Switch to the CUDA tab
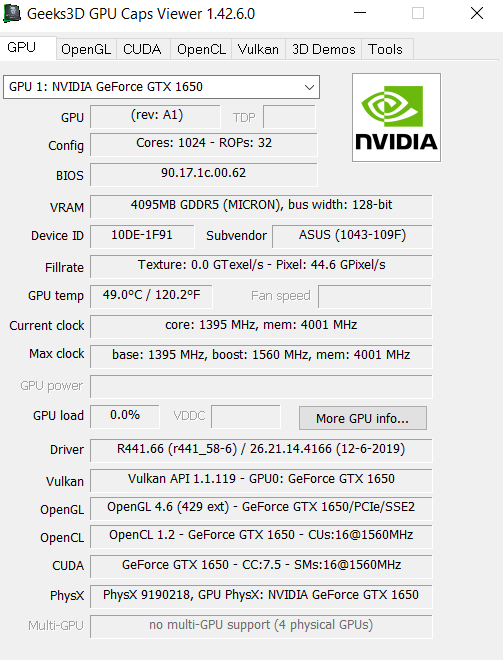The width and height of the screenshot is (503, 660). coord(142,50)
